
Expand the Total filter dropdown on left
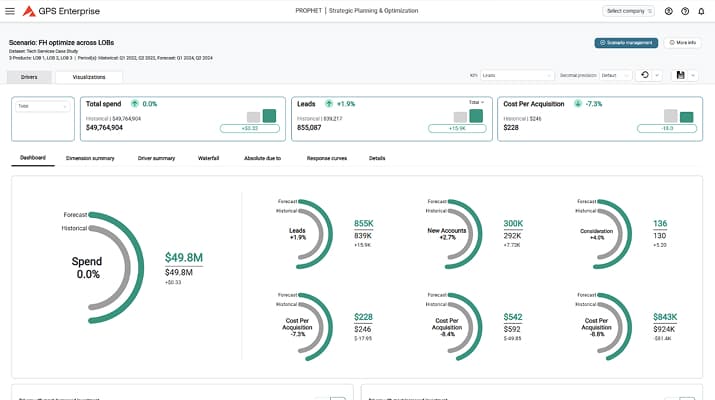point(43,106)
